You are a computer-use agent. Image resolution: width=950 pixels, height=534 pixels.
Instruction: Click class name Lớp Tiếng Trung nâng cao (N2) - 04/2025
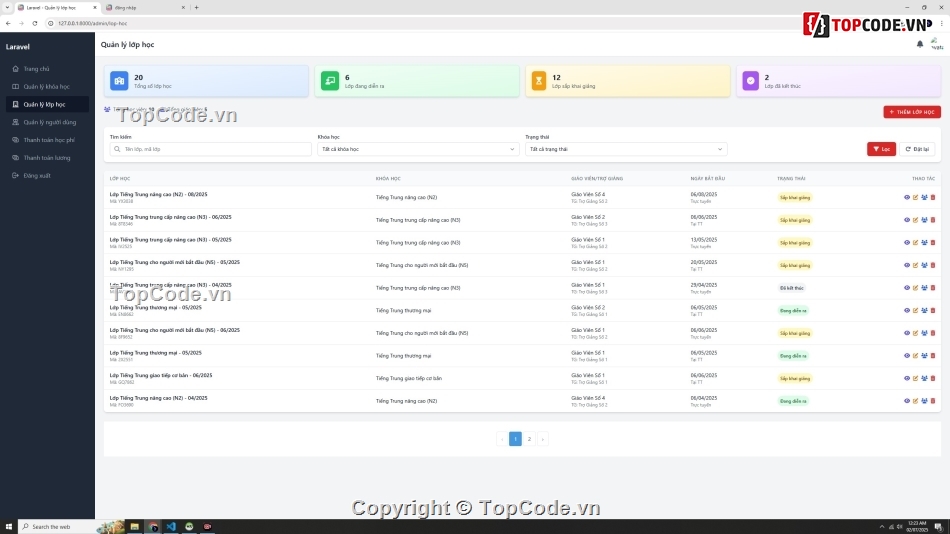point(158,398)
